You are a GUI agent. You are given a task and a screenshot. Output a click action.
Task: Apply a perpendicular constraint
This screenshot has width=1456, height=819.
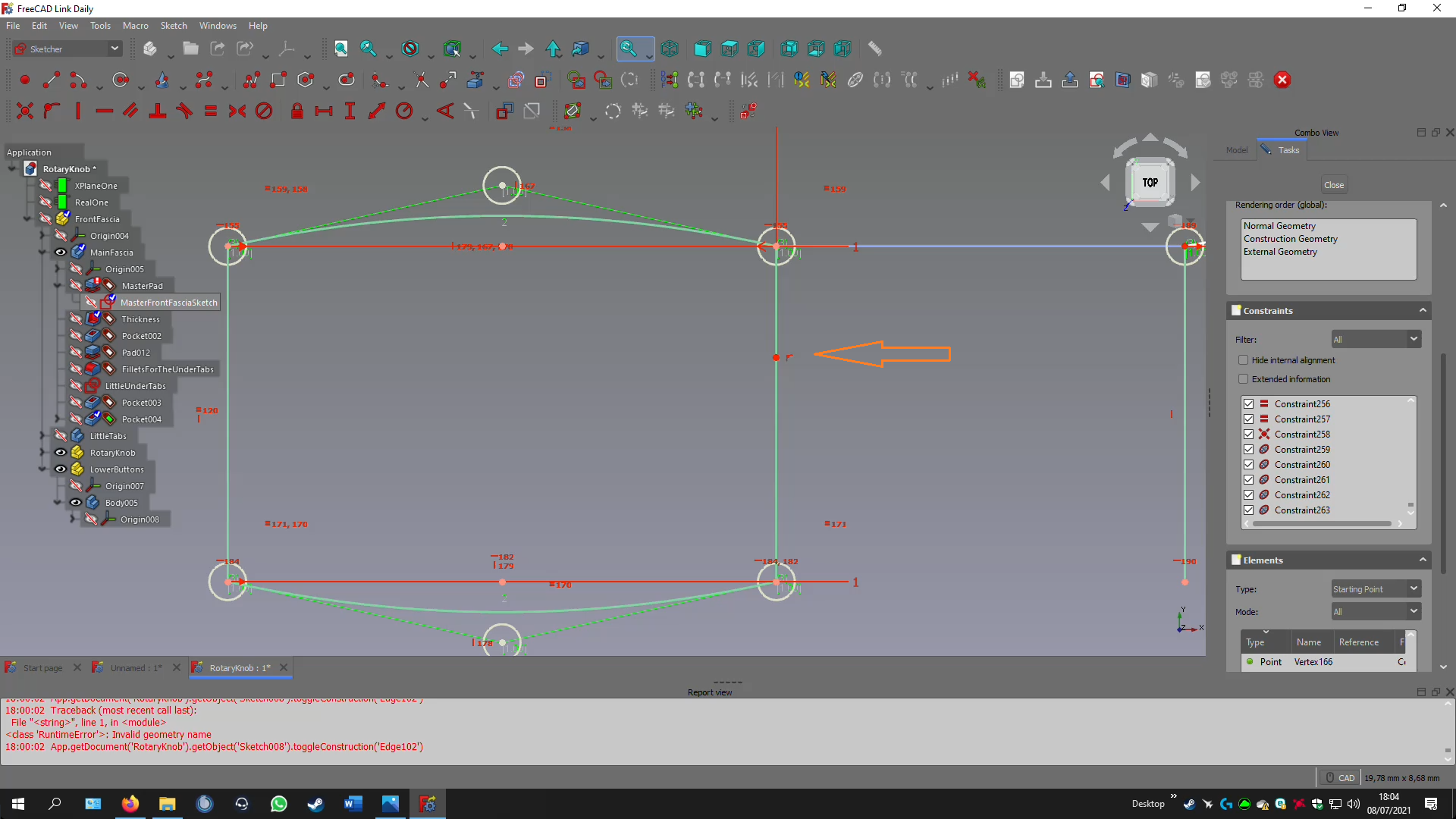(x=158, y=111)
